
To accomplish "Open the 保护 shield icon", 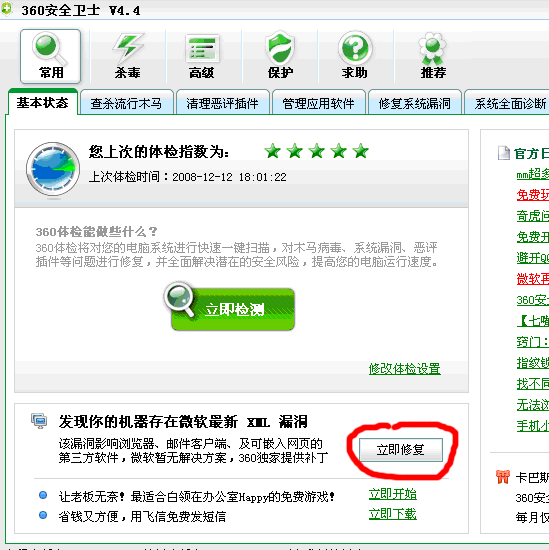I will (x=280, y=55).
